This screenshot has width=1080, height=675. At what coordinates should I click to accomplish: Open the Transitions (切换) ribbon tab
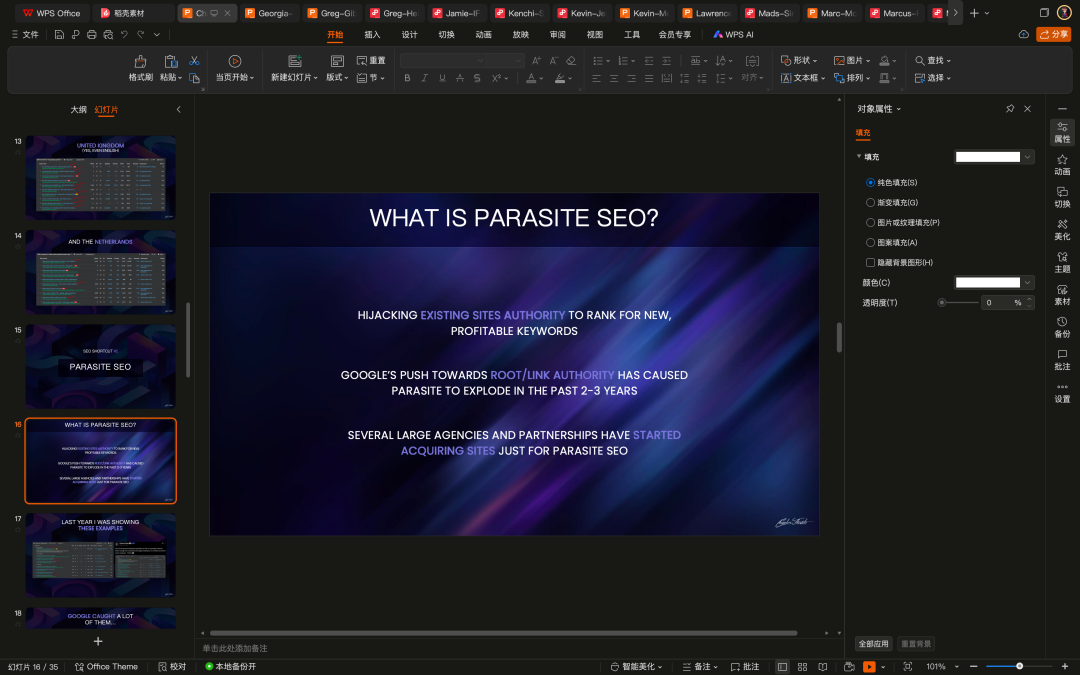pos(446,34)
